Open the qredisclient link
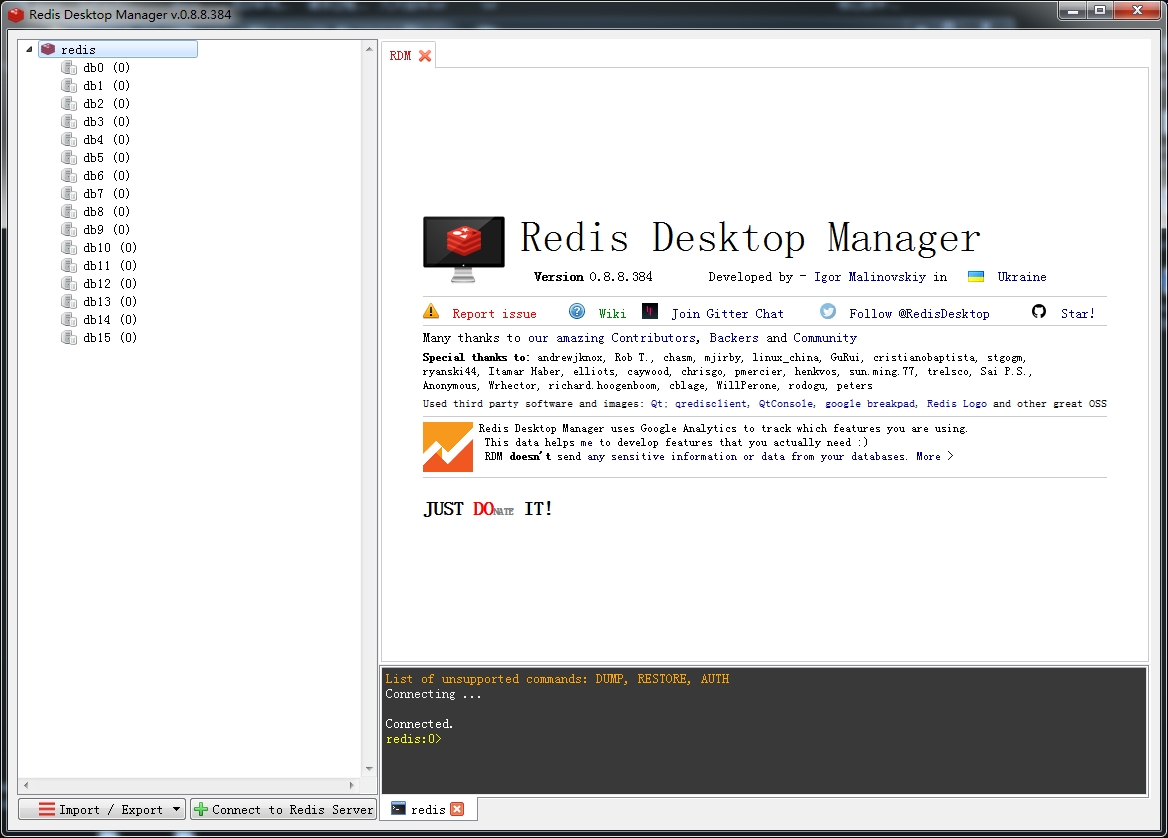Viewport: 1168px width, 838px height. (x=711, y=404)
